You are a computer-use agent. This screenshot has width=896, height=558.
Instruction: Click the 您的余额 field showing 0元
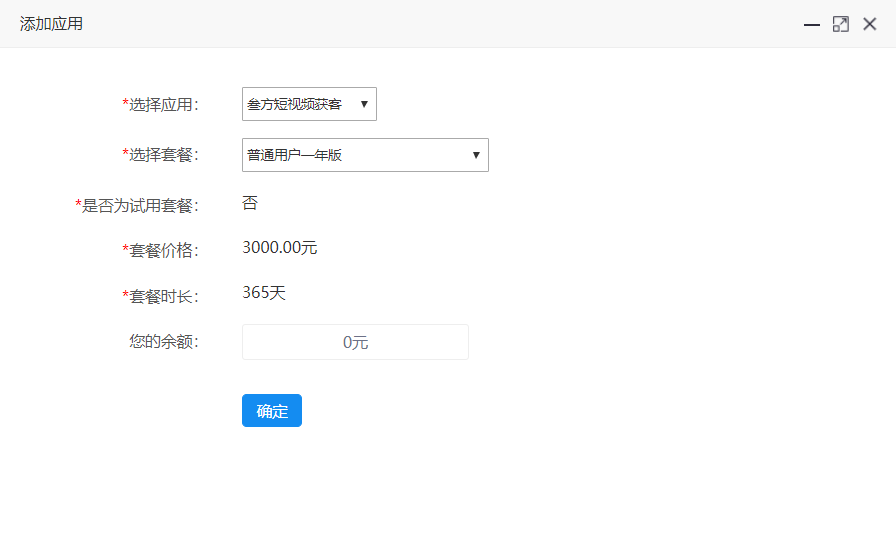[355, 342]
